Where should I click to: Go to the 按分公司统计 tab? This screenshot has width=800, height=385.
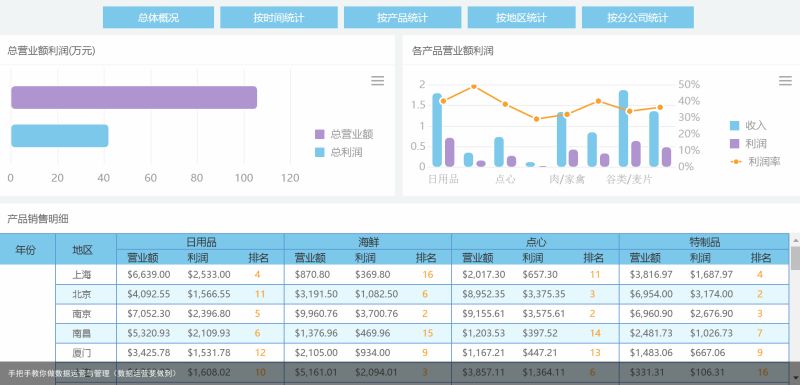(638, 17)
